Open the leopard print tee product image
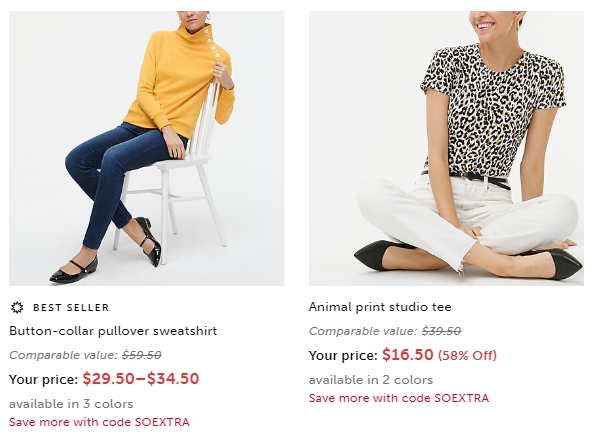This screenshot has width=602, height=438. point(446,148)
